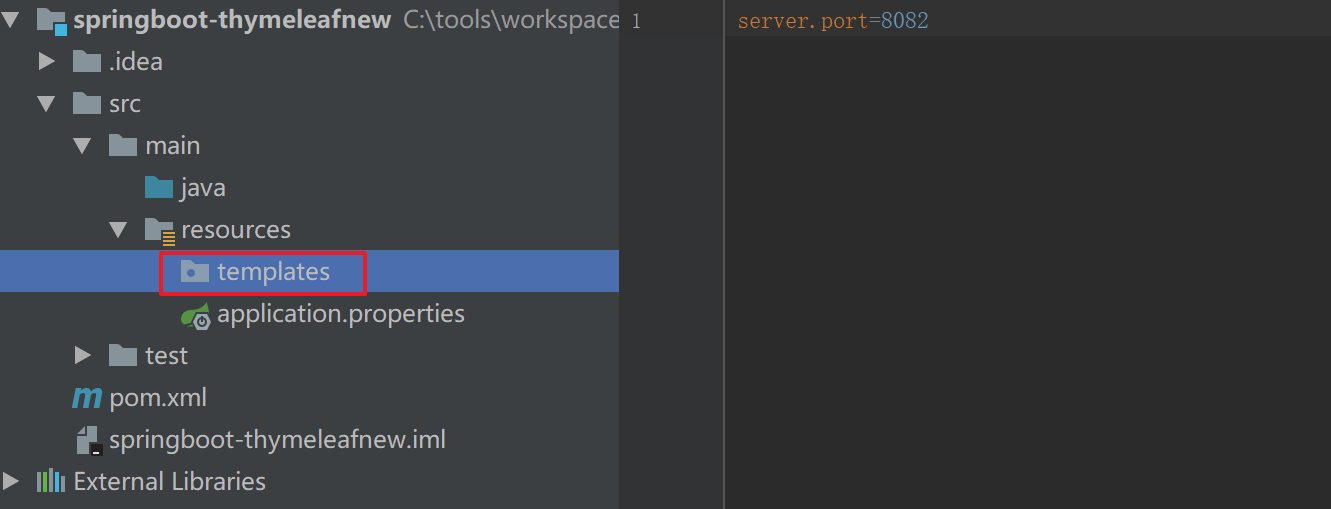Select springboot-thymeleafnew project root name
This screenshot has width=1331, height=509.
pyautogui.click(x=232, y=20)
